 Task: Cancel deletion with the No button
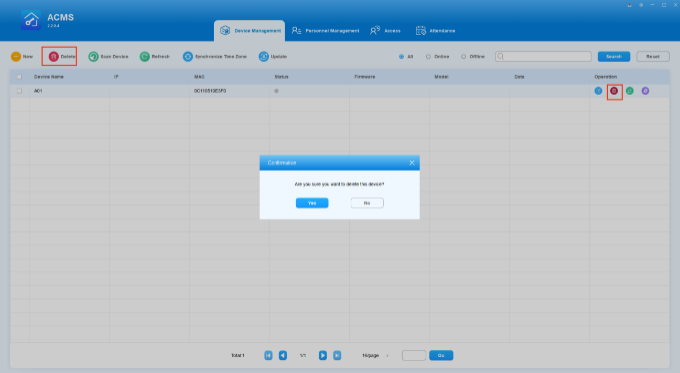coord(367,203)
